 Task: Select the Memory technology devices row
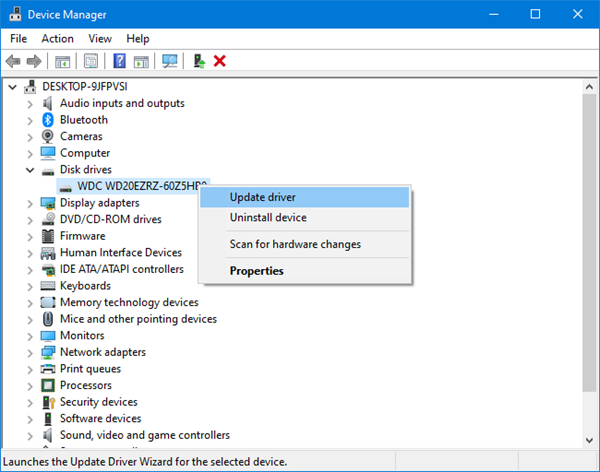coord(129,302)
